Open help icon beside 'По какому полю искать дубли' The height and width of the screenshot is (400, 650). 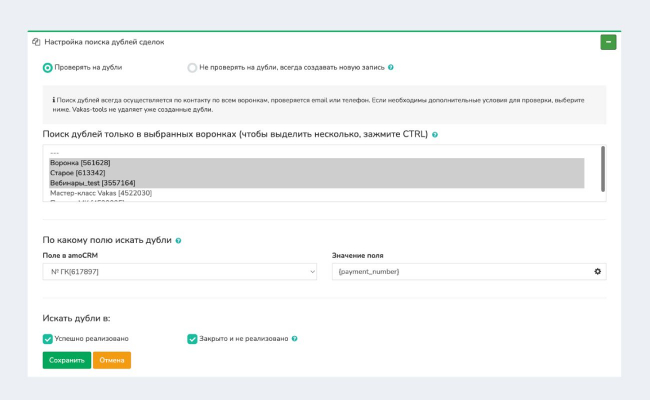tap(178, 240)
